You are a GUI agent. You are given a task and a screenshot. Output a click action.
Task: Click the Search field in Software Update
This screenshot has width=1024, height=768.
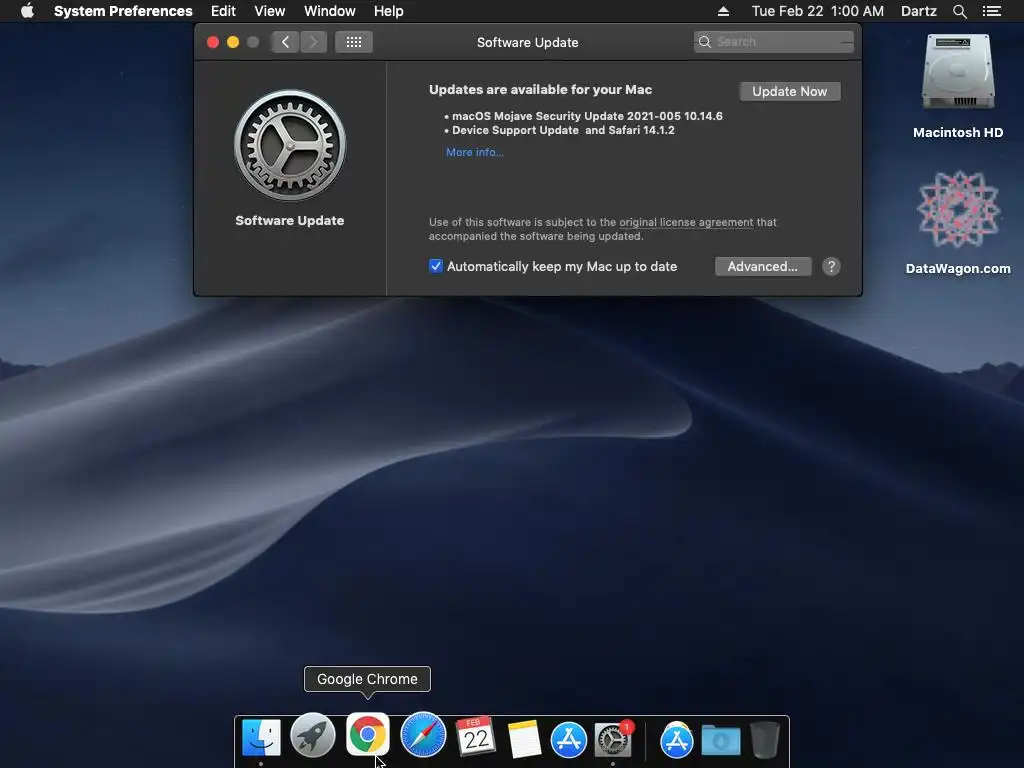coord(774,42)
